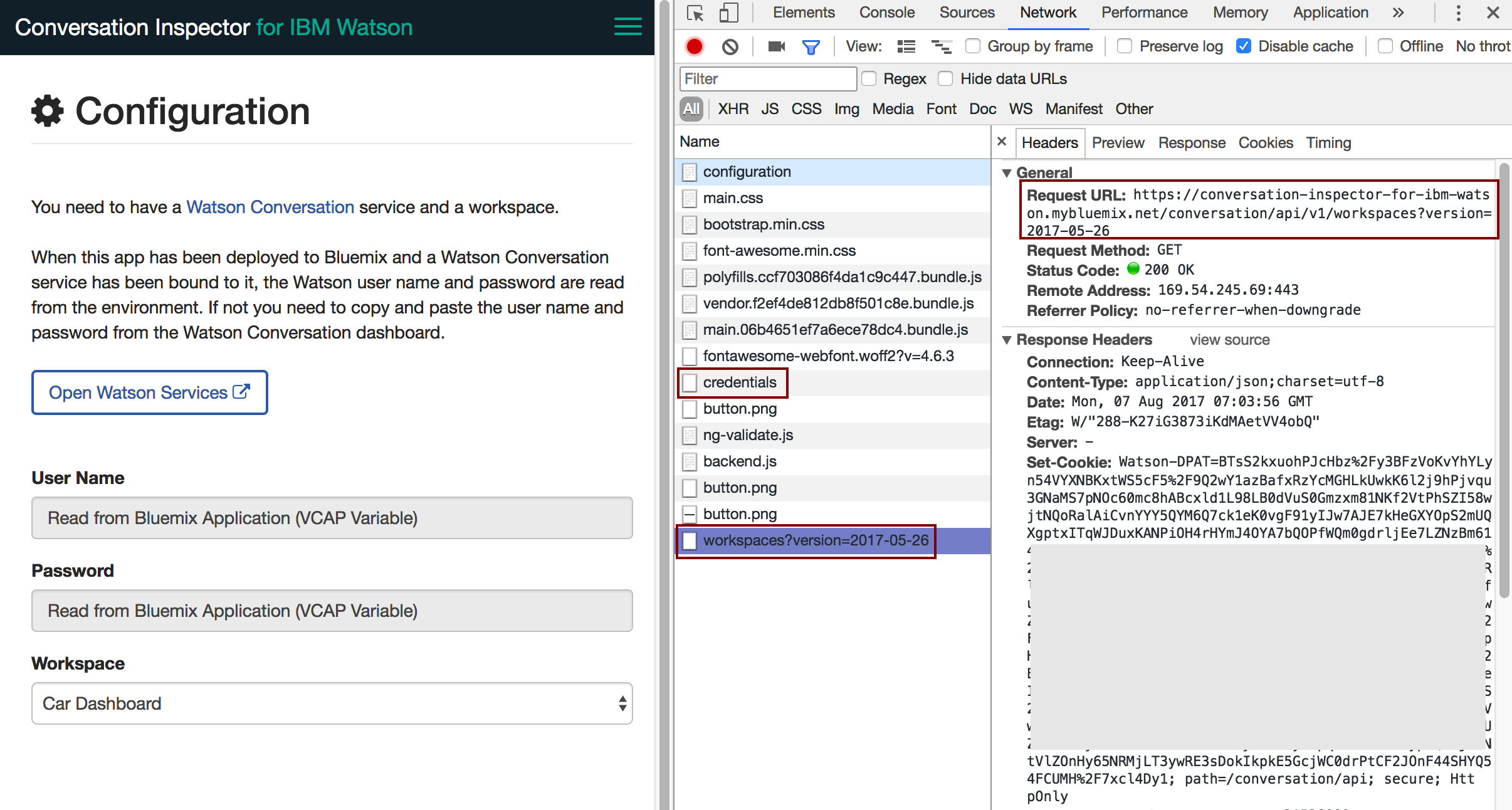1512x810 pixels.
Task: Open the Cookies tab for request
Action: (x=1266, y=143)
